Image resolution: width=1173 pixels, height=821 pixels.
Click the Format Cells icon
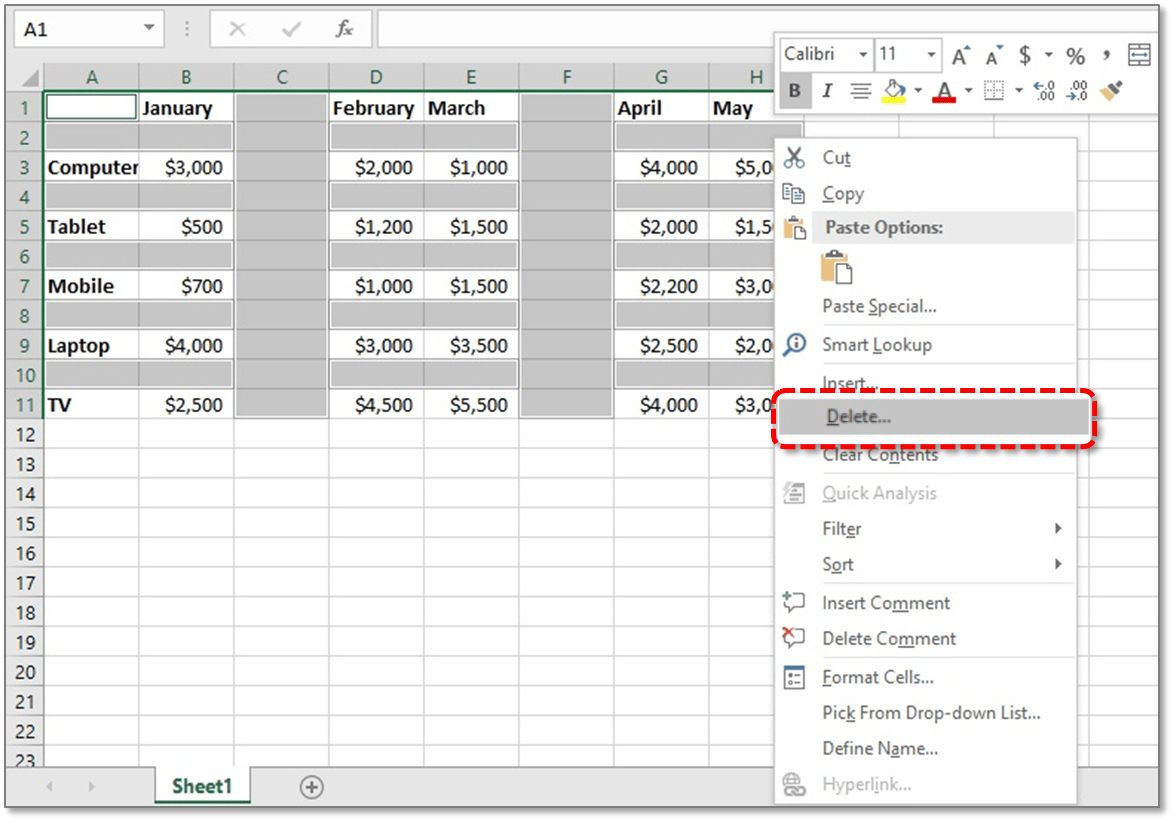coord(794,677)
